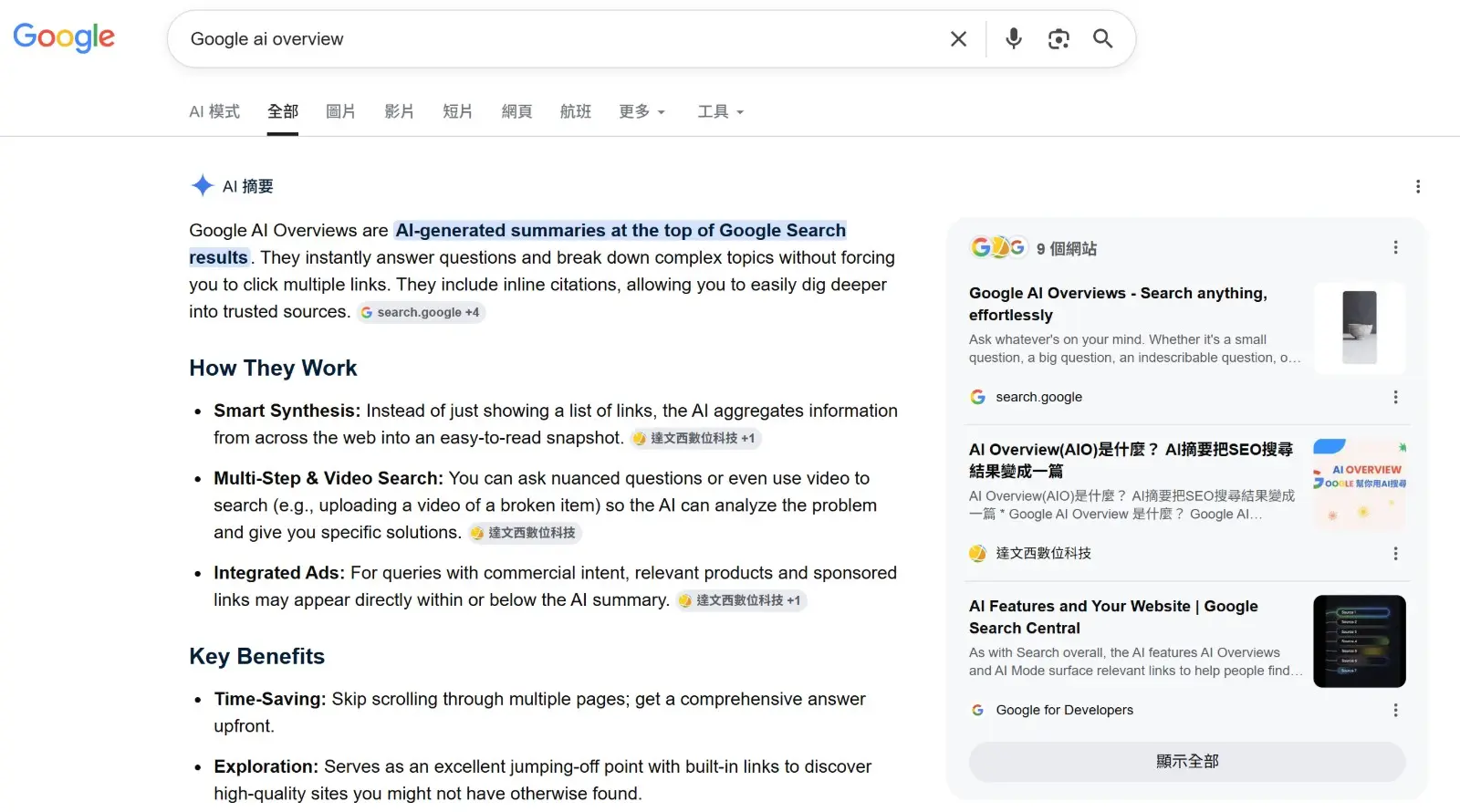This screenshot has height=812, width=1460.
Task: Open the 航班 flights tab
Action: (576, 111)
